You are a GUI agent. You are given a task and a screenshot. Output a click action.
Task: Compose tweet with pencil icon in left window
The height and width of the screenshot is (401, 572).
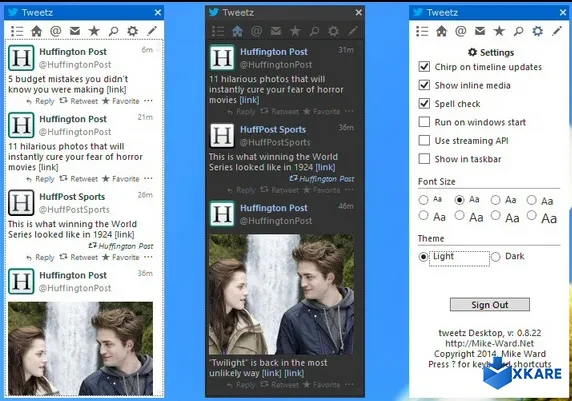[152, 31]
